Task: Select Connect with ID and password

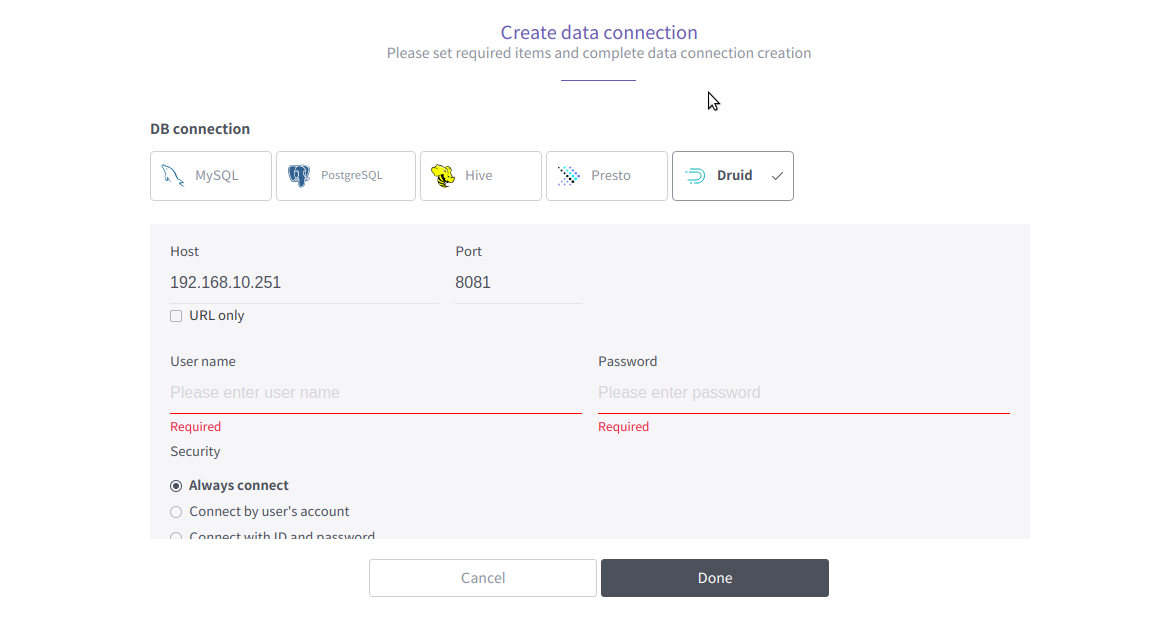Action: 176,536
